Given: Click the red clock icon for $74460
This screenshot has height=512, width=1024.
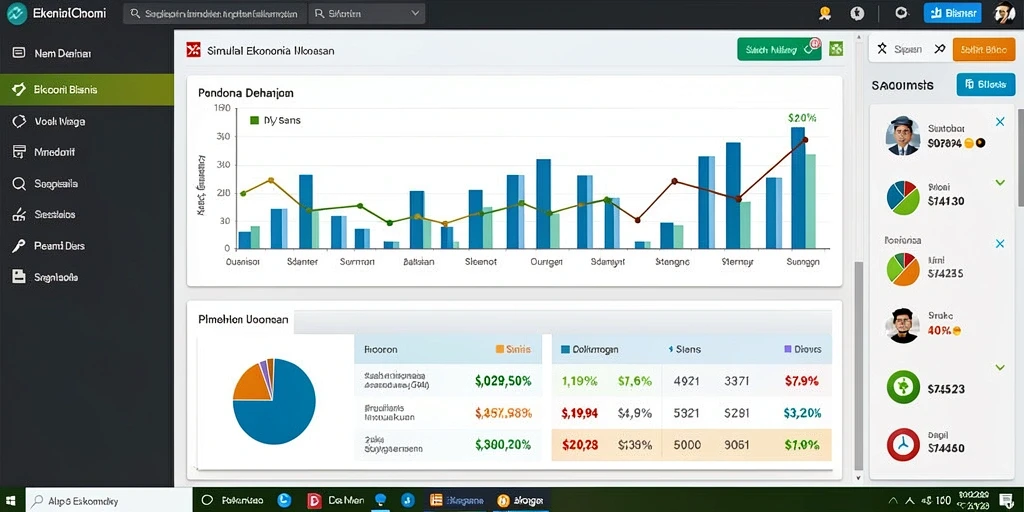Looking at the screenshot, I should point(903,445).
